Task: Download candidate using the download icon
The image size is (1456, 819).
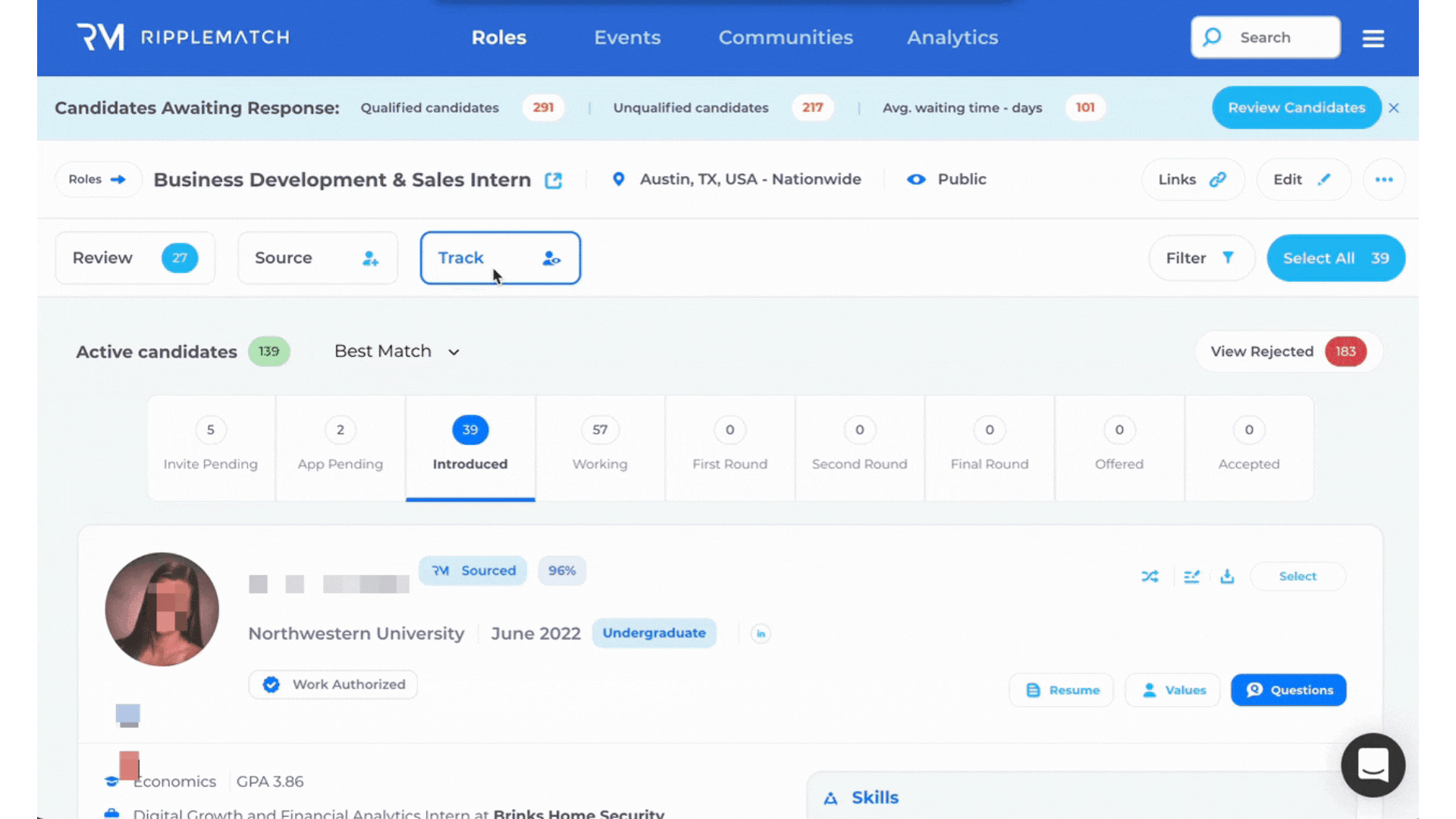Action: [x=1227, y=576]
